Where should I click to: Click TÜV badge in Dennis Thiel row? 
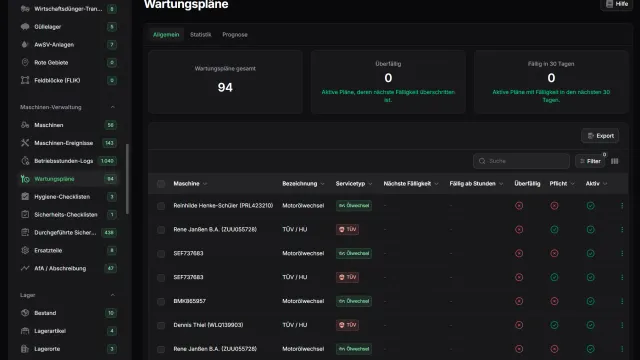(347, 325)
